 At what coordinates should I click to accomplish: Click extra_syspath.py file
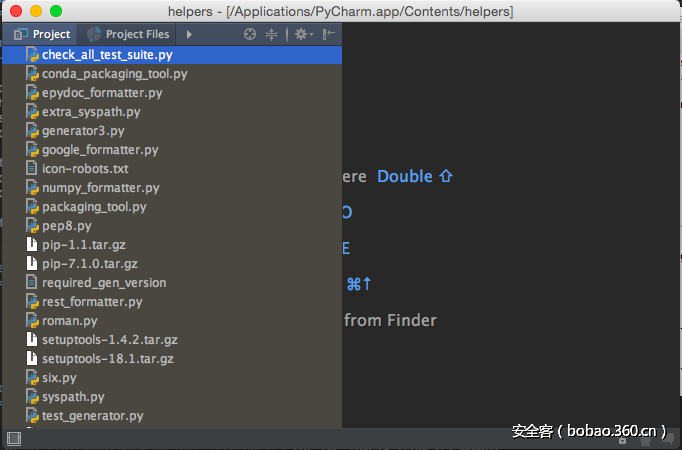(x=172, y=112)
